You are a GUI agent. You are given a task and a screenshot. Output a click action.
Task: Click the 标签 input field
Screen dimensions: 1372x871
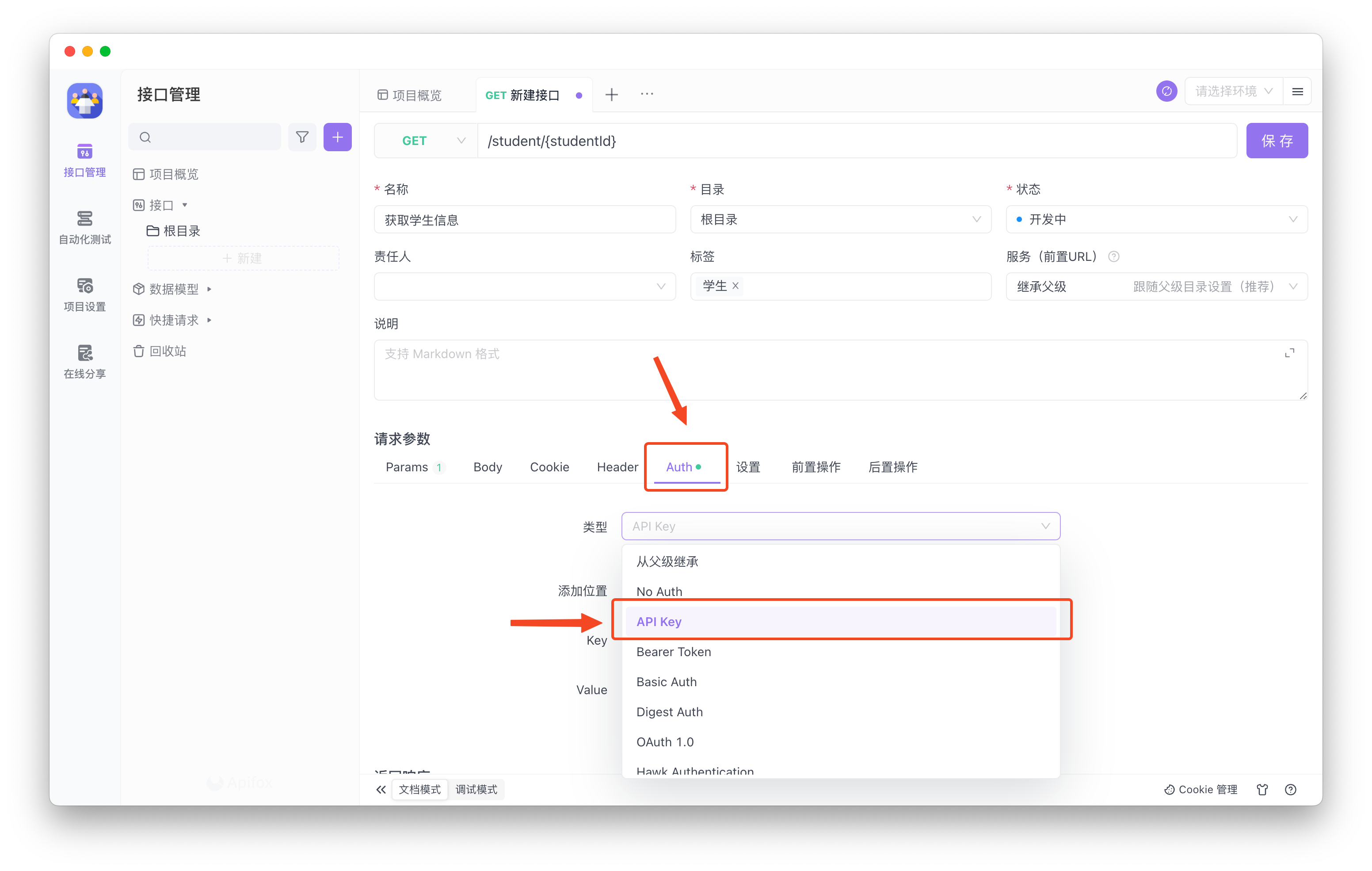click(x=840, y=286)
